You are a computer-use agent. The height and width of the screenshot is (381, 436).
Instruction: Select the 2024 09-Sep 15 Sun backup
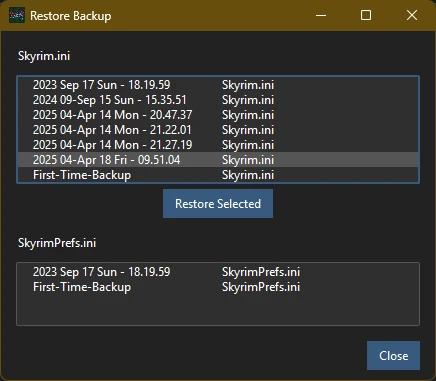(218, 100)
